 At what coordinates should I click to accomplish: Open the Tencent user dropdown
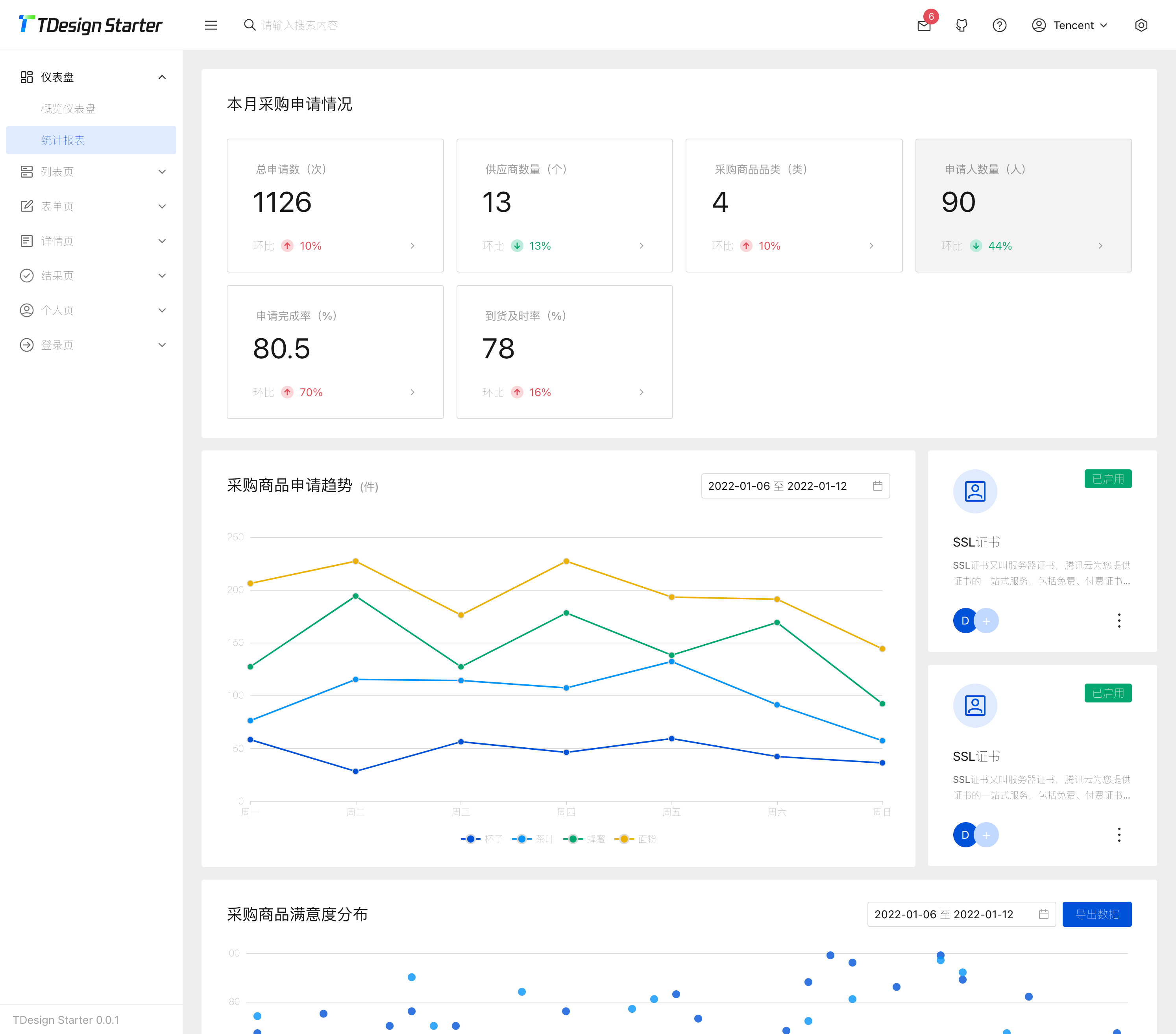pos(1070,25)
